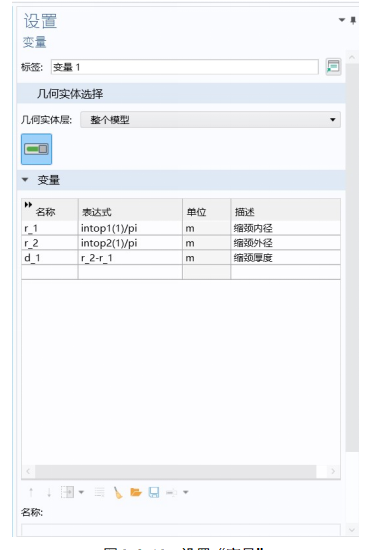This screenshot has width=371, height=550.
Task: Click the 缩颈外径 description cell
Action: point(285,243)
